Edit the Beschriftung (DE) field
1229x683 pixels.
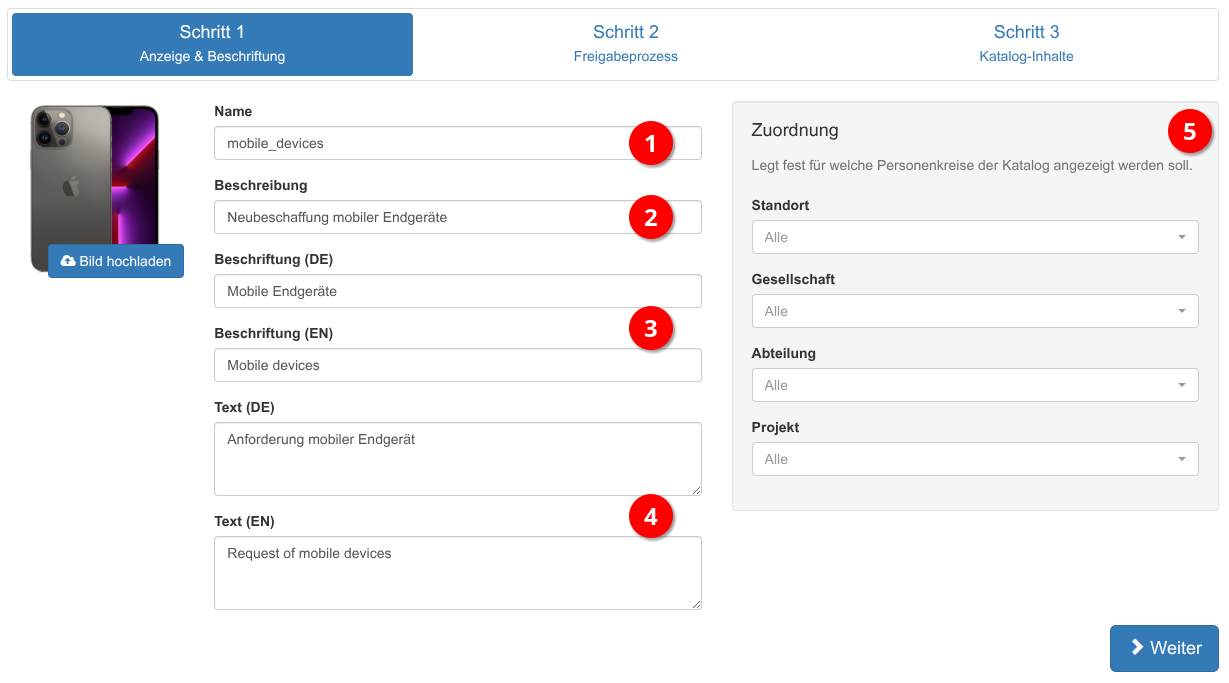tap(457, 291)
